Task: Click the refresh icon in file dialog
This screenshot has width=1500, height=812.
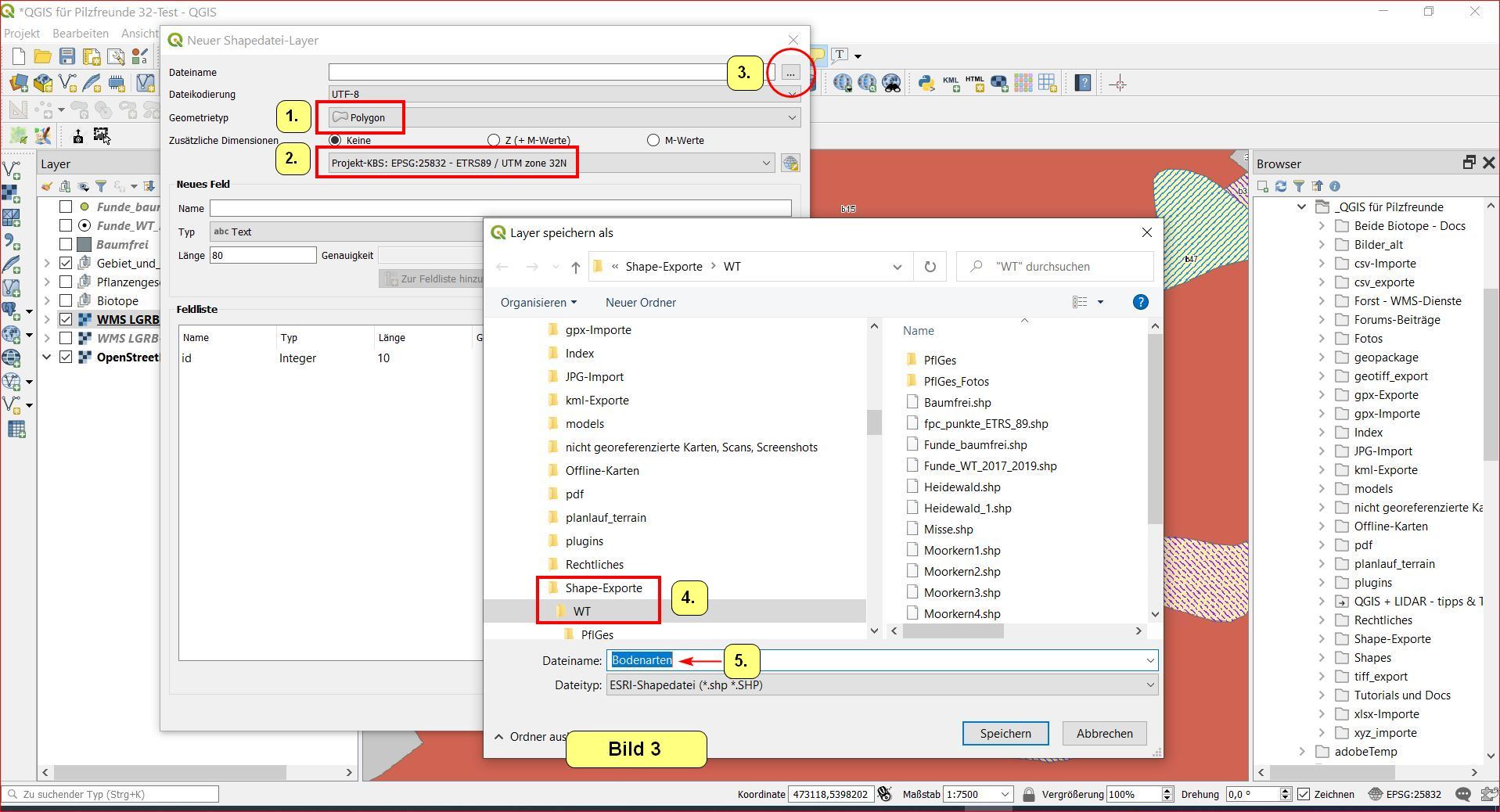Action: click(x=930, y=267)
